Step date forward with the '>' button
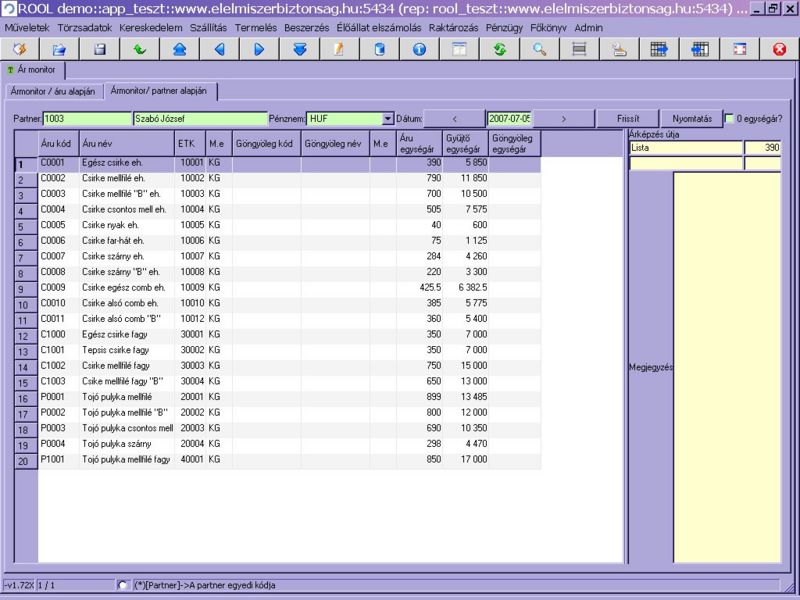The width and height of the screenshot is (800, 600). click(x=564, y=118)
